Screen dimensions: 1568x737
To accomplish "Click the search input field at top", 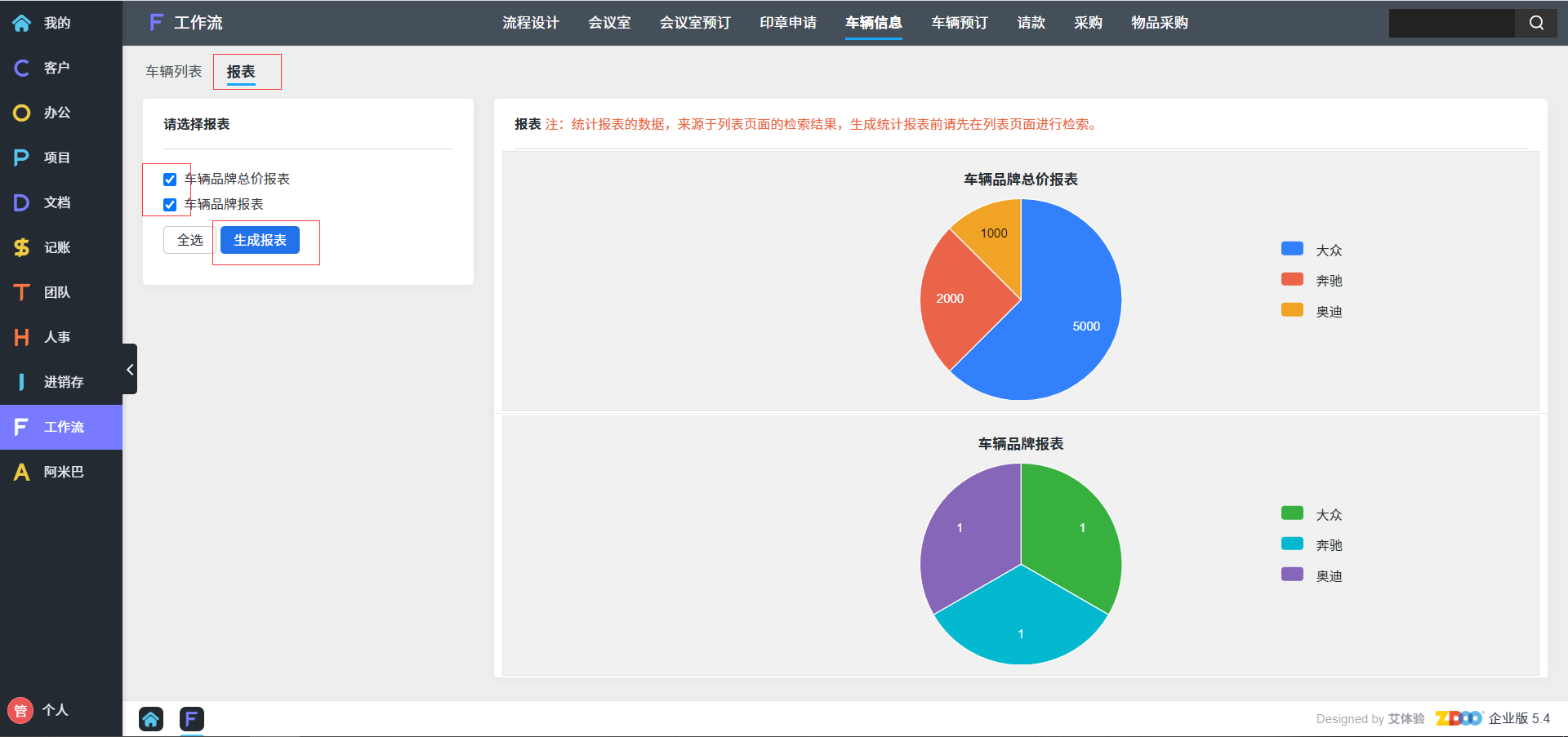I will (x=1451, y=23).
